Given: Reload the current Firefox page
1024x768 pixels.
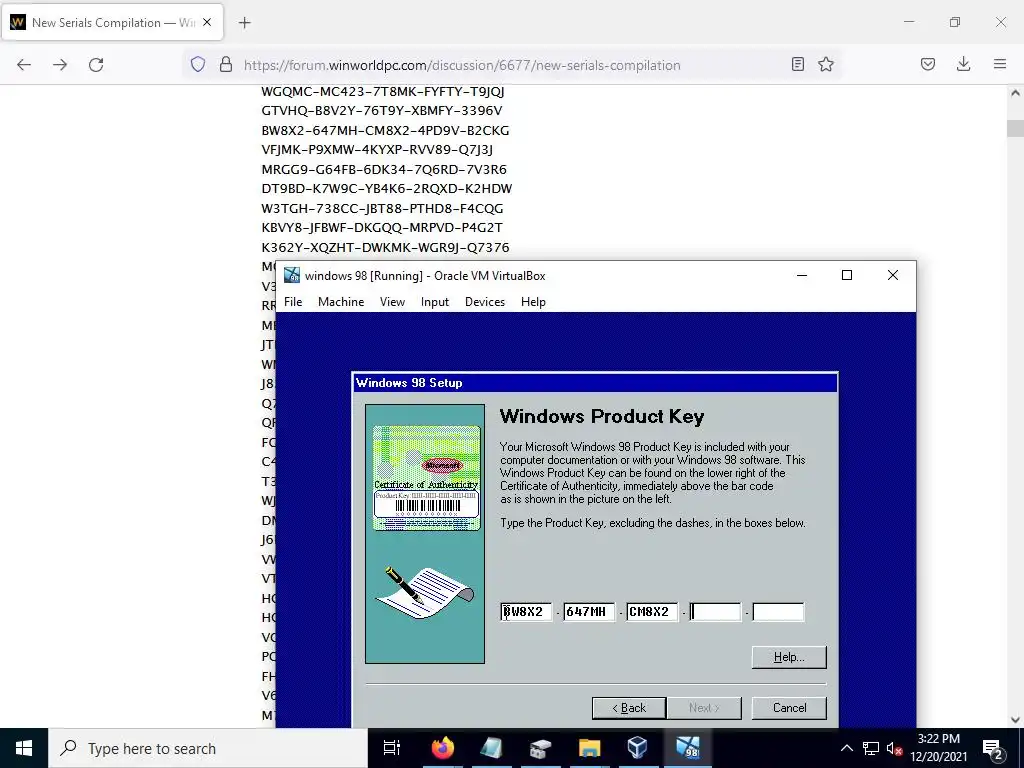Looking at the screenshot, I should coord(96,65).
